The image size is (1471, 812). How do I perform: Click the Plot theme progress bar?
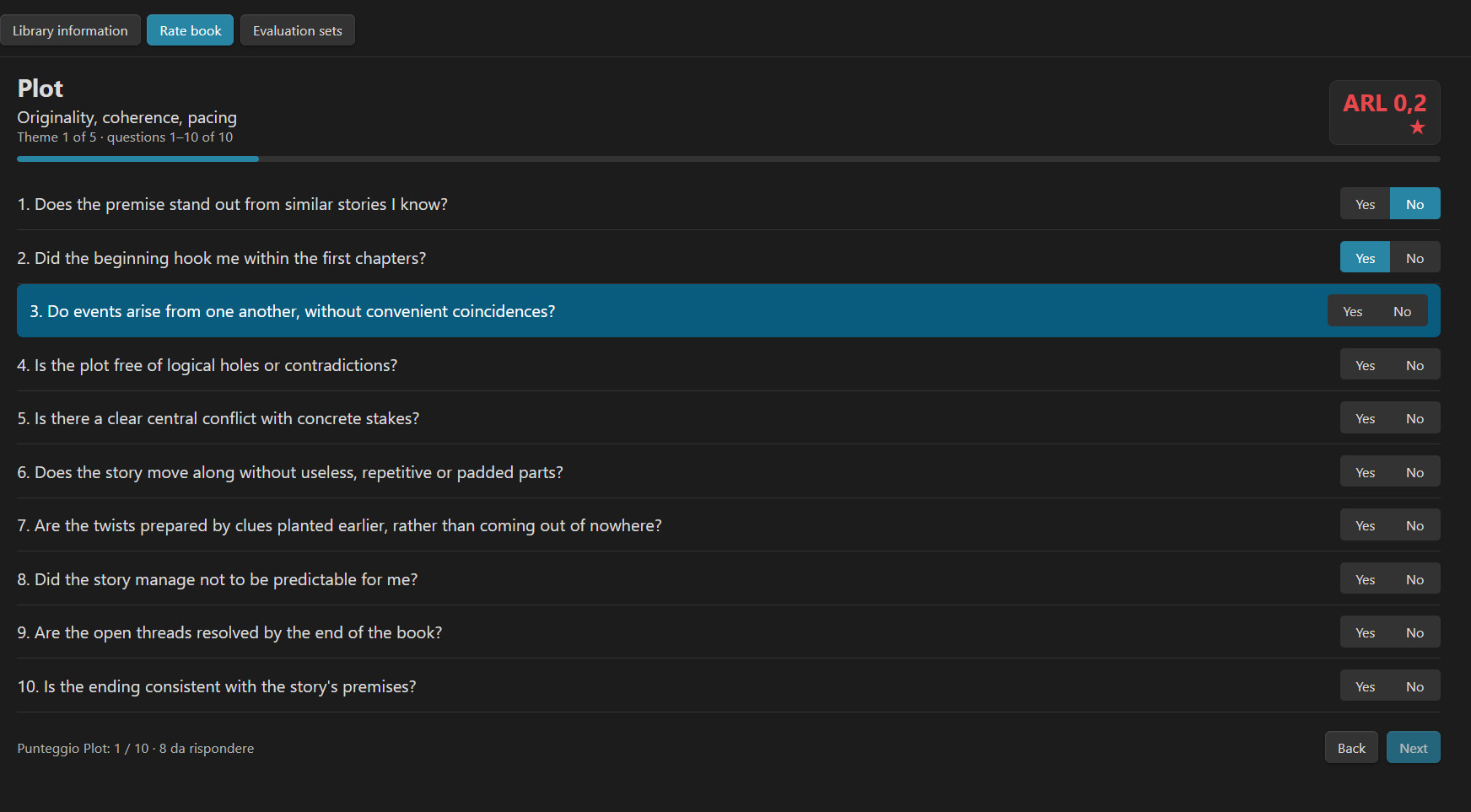tap(729, 159)
